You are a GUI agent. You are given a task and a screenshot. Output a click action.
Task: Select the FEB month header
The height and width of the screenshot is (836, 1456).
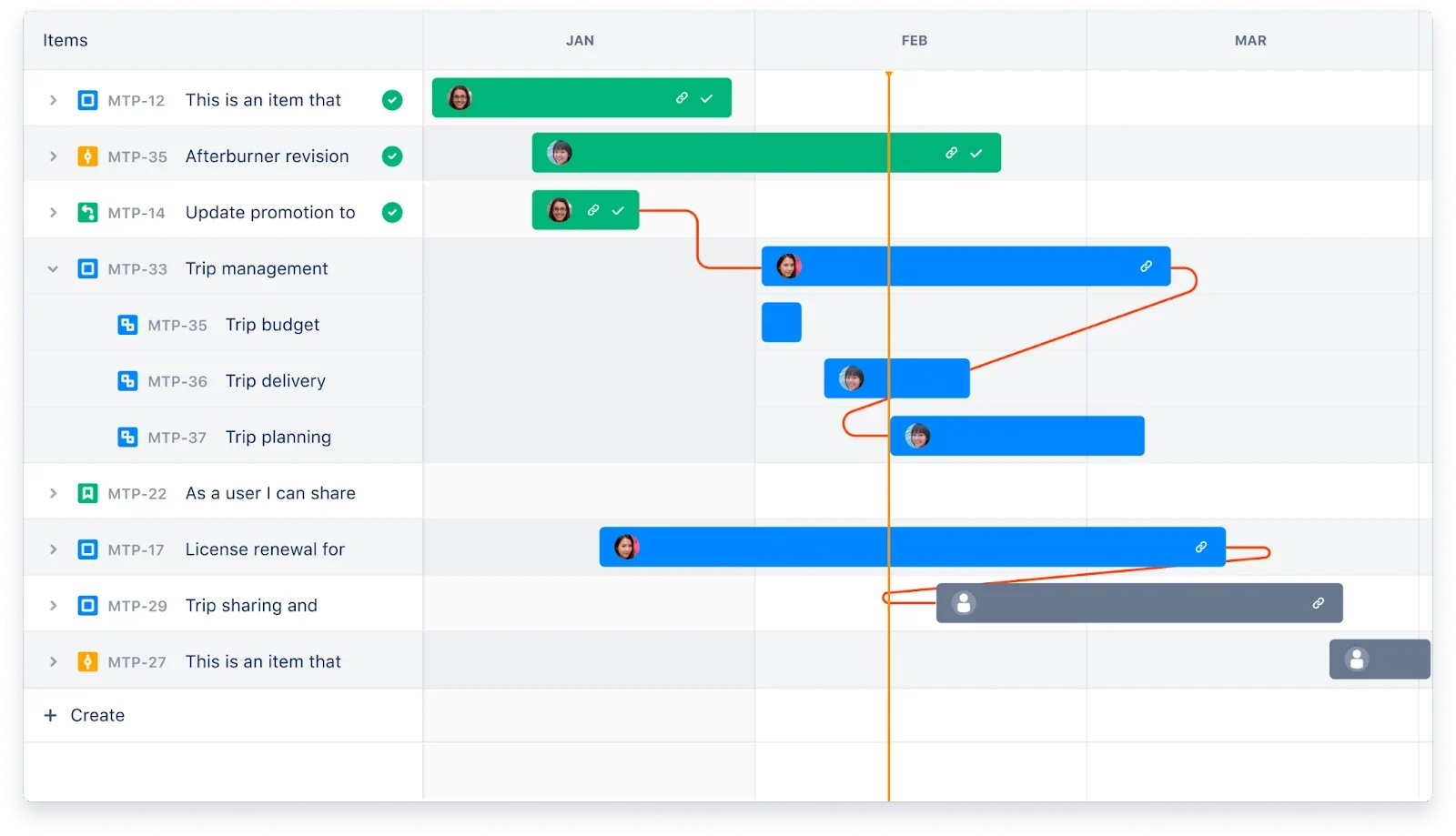coord(915,41)
